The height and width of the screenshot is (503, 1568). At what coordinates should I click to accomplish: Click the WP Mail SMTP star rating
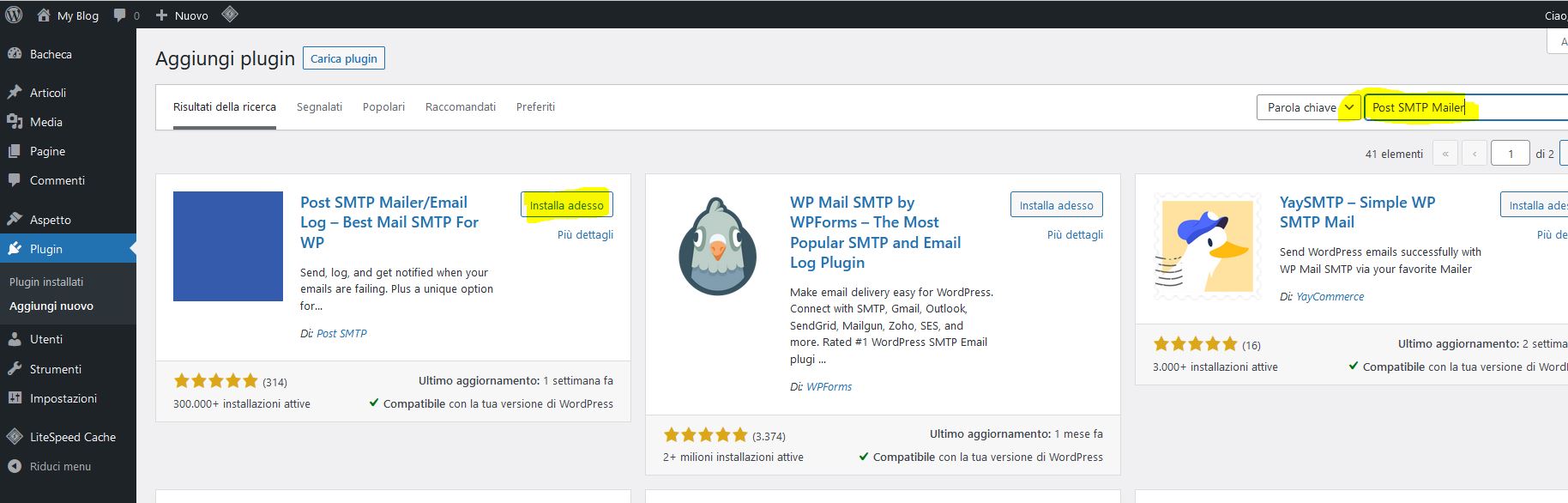[706, 435]
